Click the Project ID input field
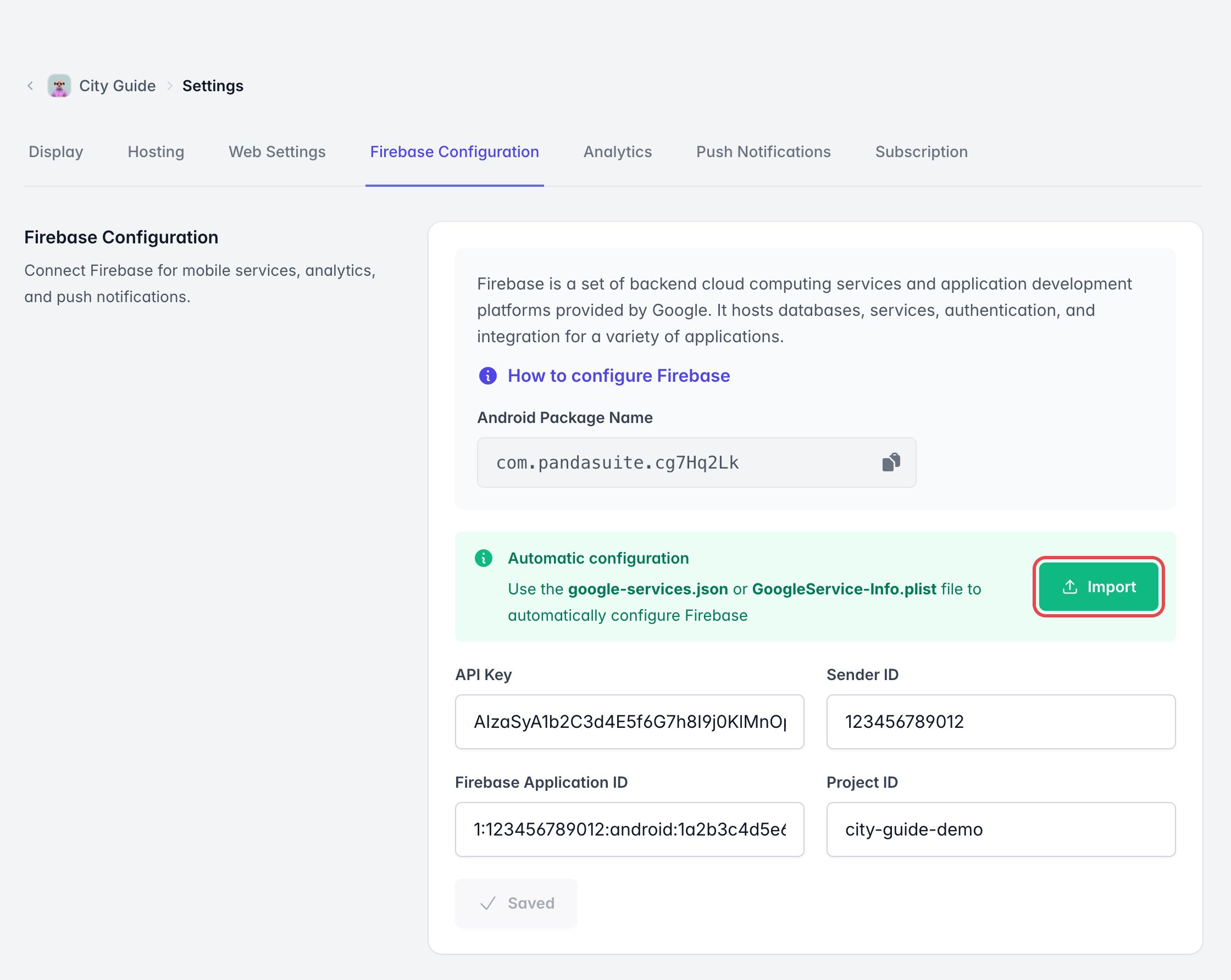This screenshot has width=1231, height=980. click(1001, 829)
